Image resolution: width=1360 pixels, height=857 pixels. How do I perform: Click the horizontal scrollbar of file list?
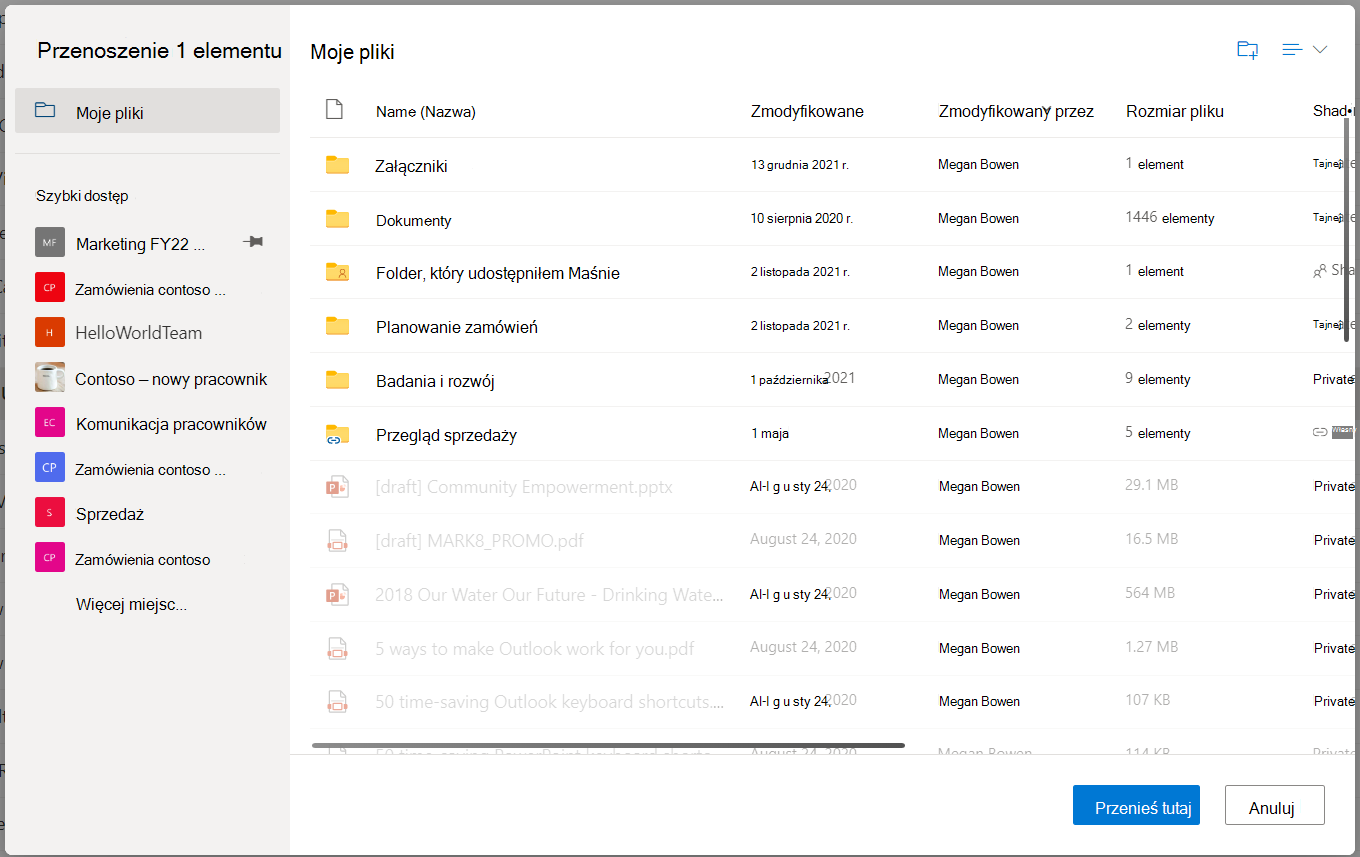pyautogui.click(x=608, y=745)
